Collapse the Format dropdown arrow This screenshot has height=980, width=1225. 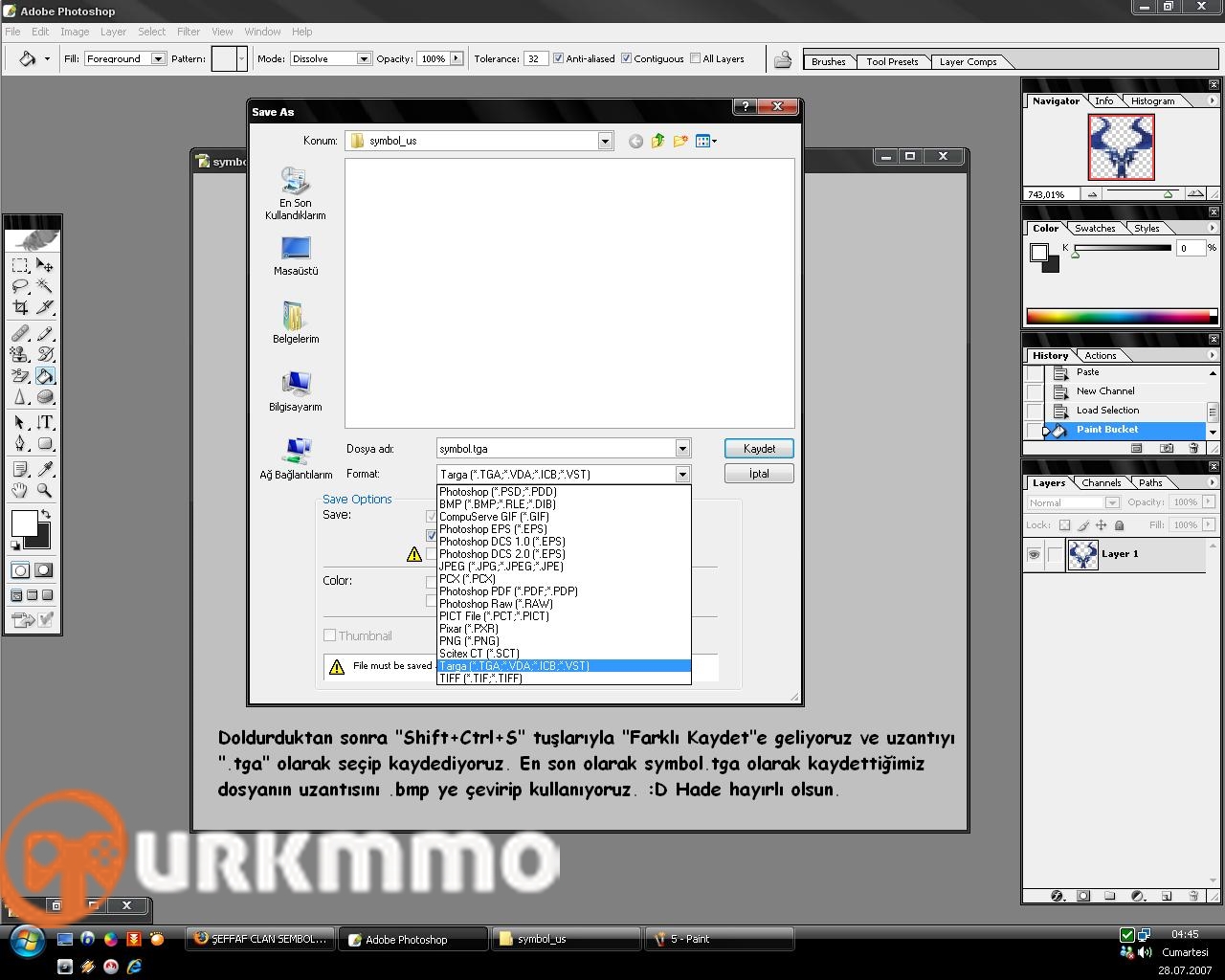682,474
